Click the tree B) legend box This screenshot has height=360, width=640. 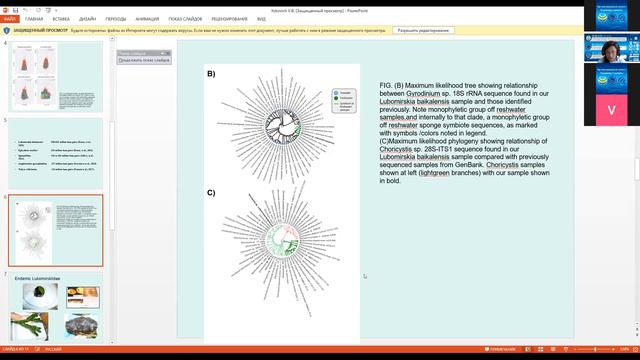(x=344, y=100)
